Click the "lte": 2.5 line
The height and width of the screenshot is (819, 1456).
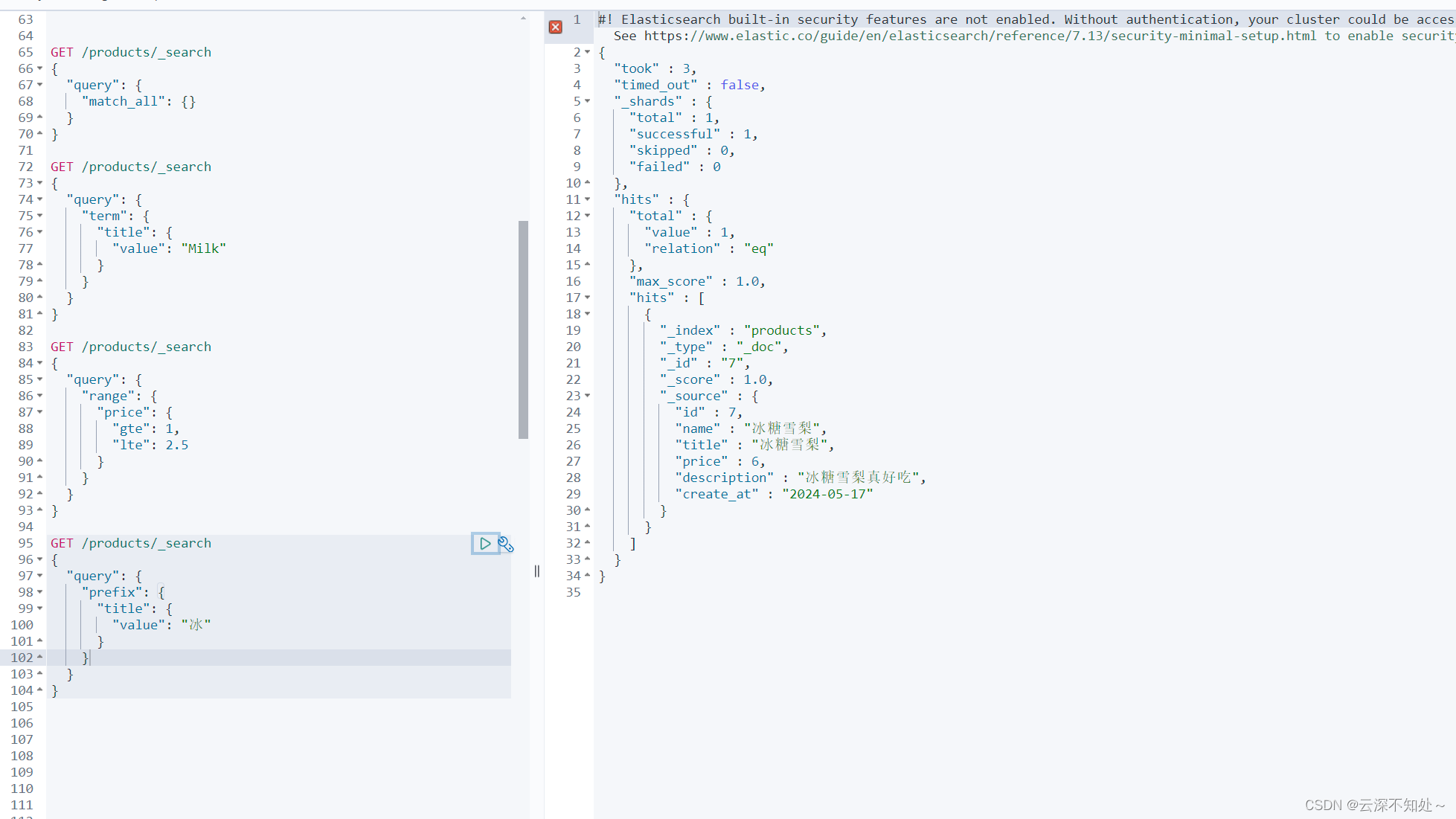point(150,445)
